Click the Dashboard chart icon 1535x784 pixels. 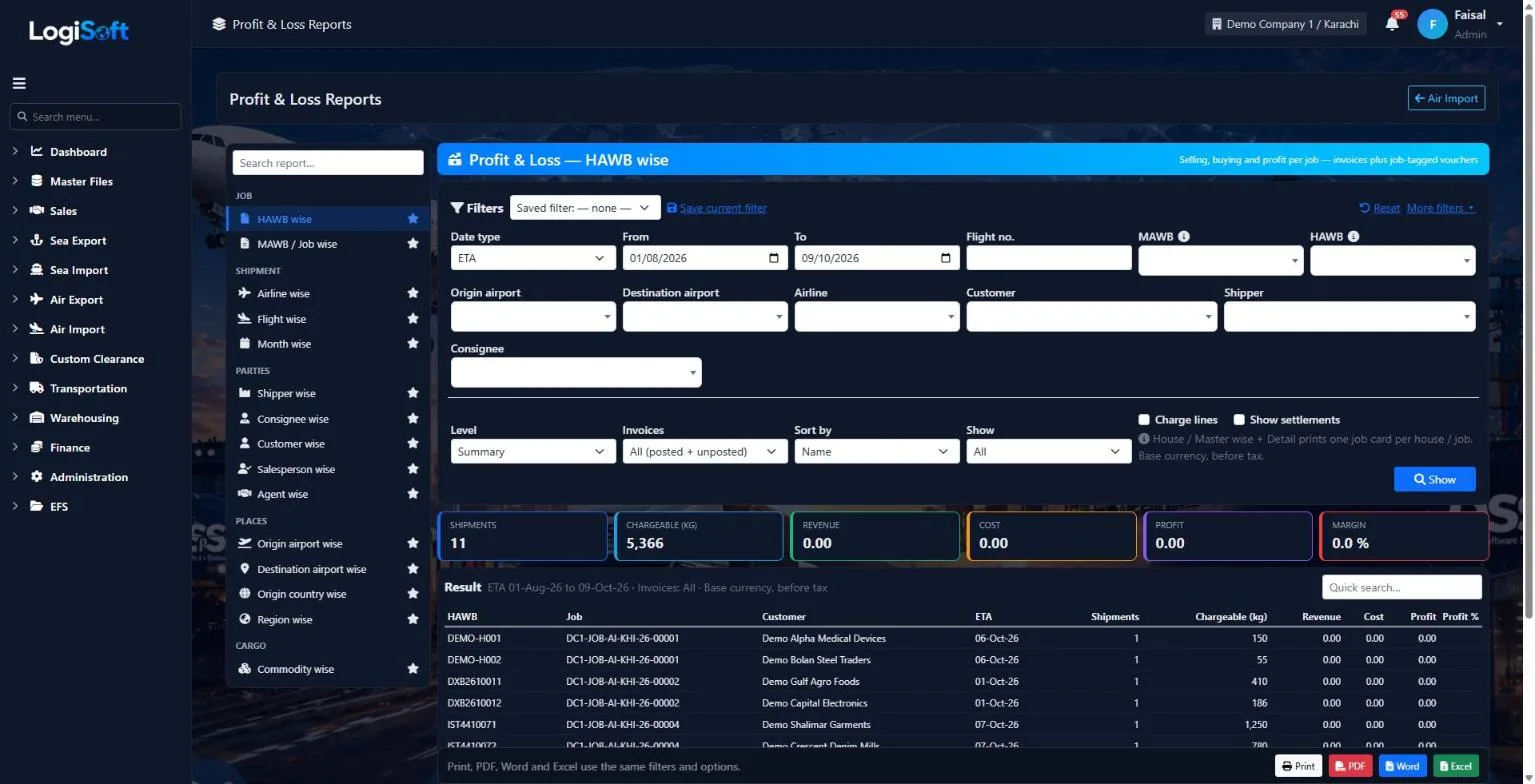[x=37, y=152]
